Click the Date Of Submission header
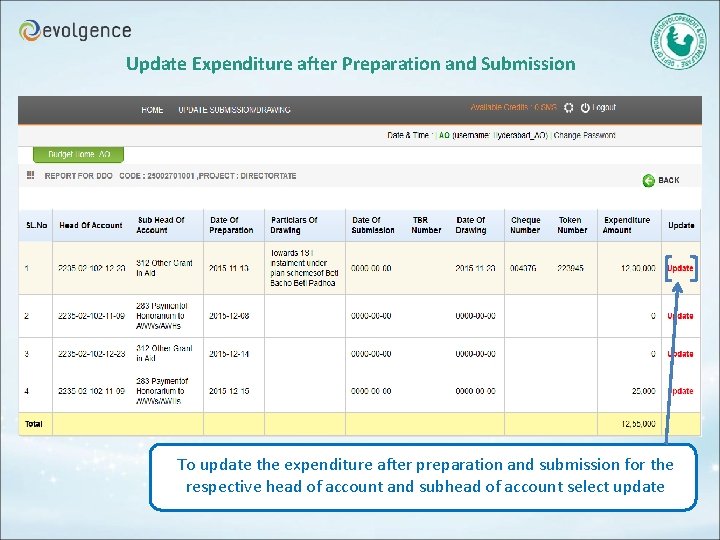Screen dimensions: 720x540 pos(373,225)
